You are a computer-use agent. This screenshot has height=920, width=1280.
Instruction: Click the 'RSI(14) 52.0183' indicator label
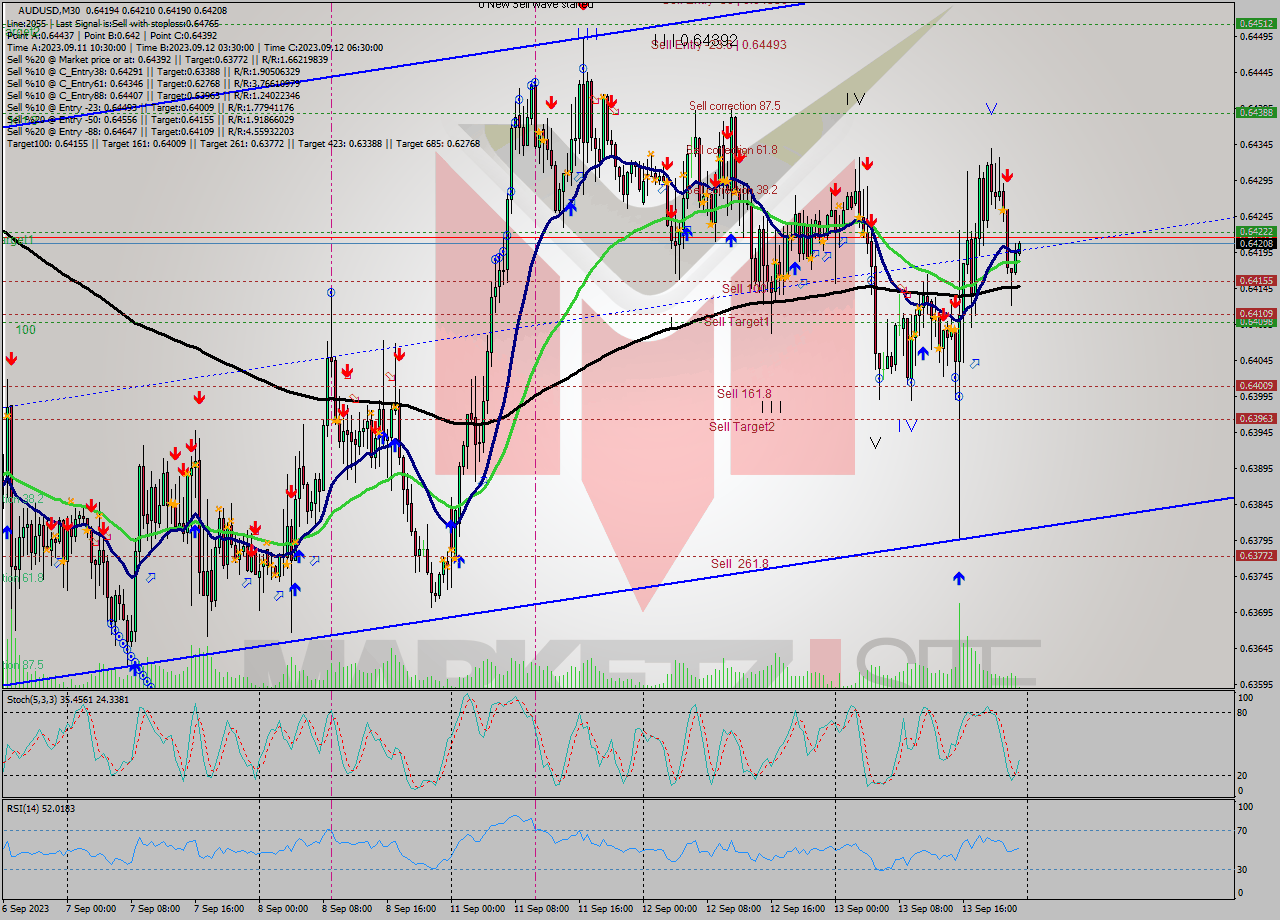pyautogui.click(x=41, y=808)
